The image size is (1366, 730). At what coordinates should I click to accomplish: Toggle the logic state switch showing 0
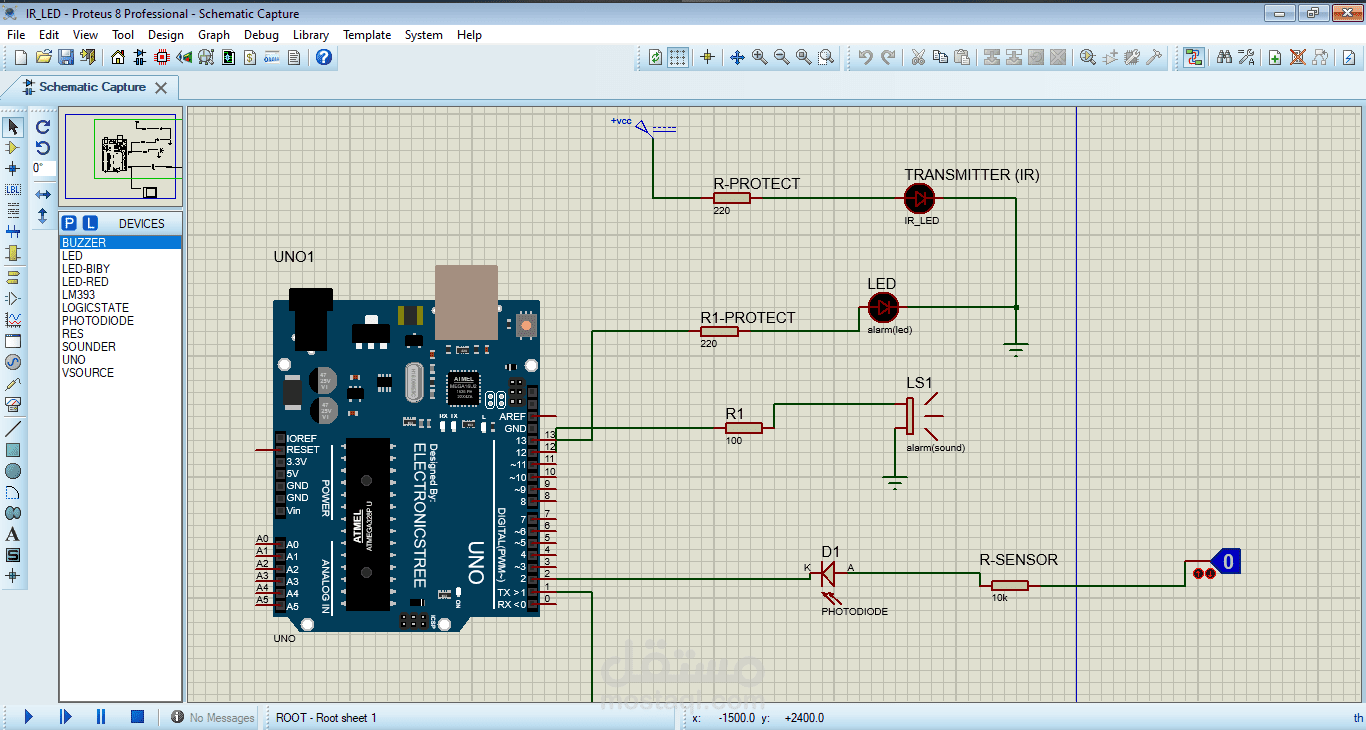[1228, 561]
